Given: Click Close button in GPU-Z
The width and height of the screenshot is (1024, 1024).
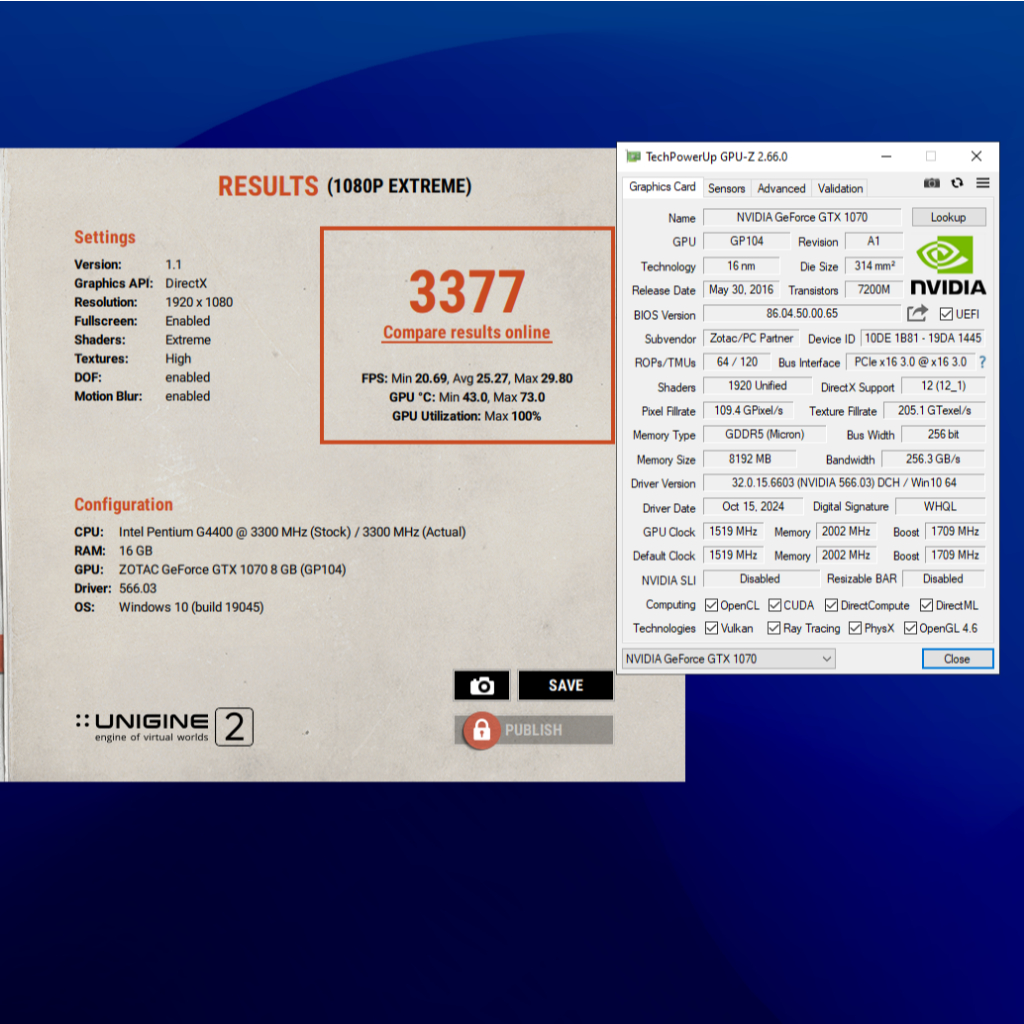Looking at the screenshot, I should [957, 659].
